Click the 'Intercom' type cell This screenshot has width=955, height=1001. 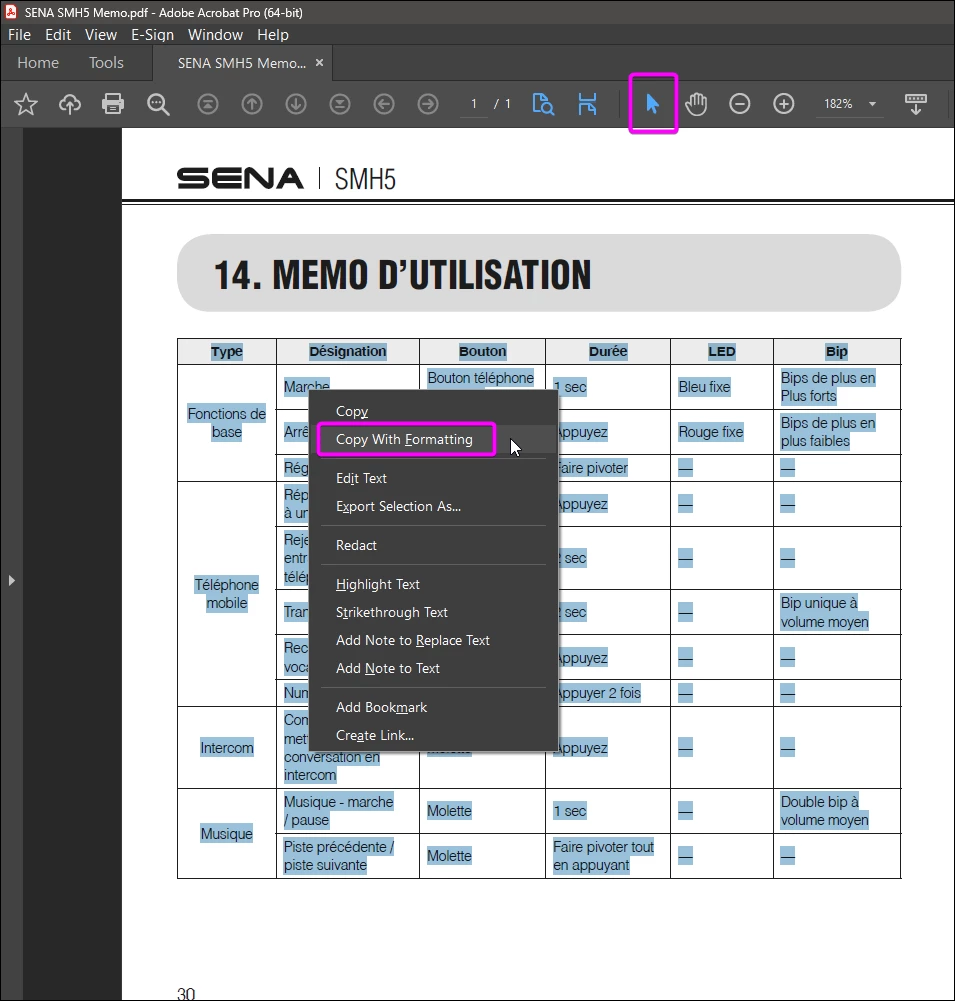(x=227, y=748)
